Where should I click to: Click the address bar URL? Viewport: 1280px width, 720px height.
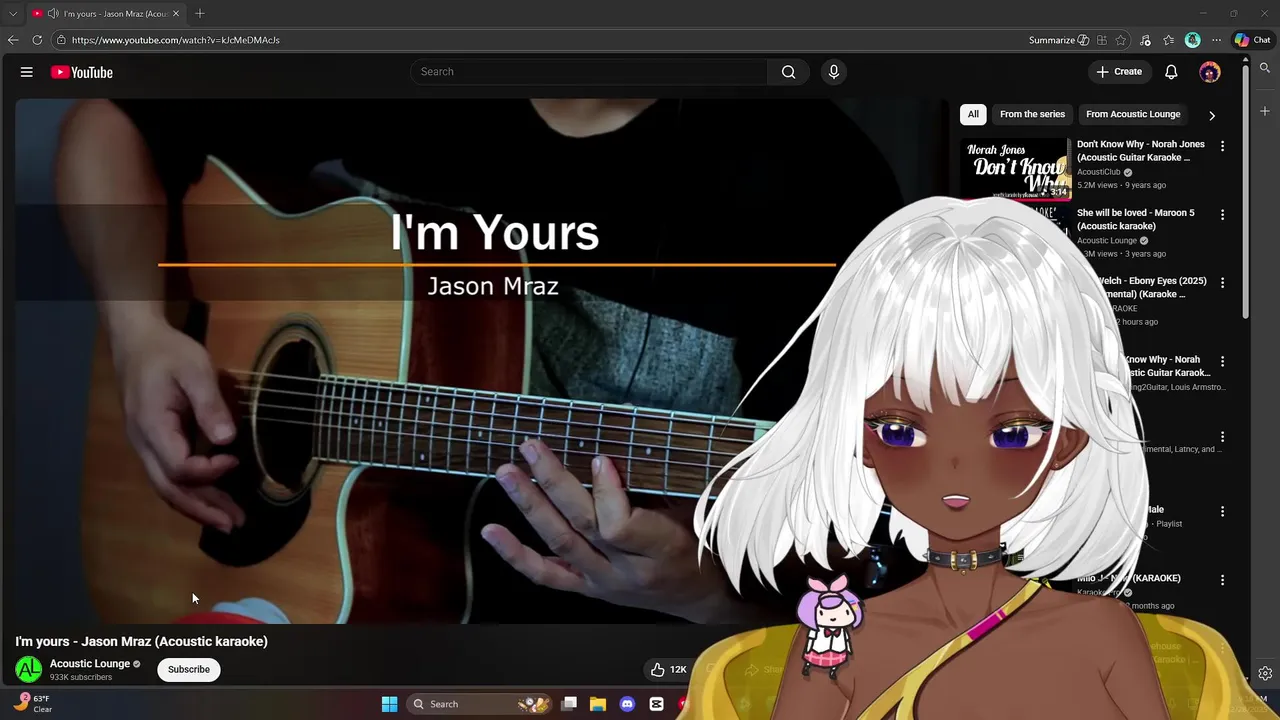(x=176, y=40)
